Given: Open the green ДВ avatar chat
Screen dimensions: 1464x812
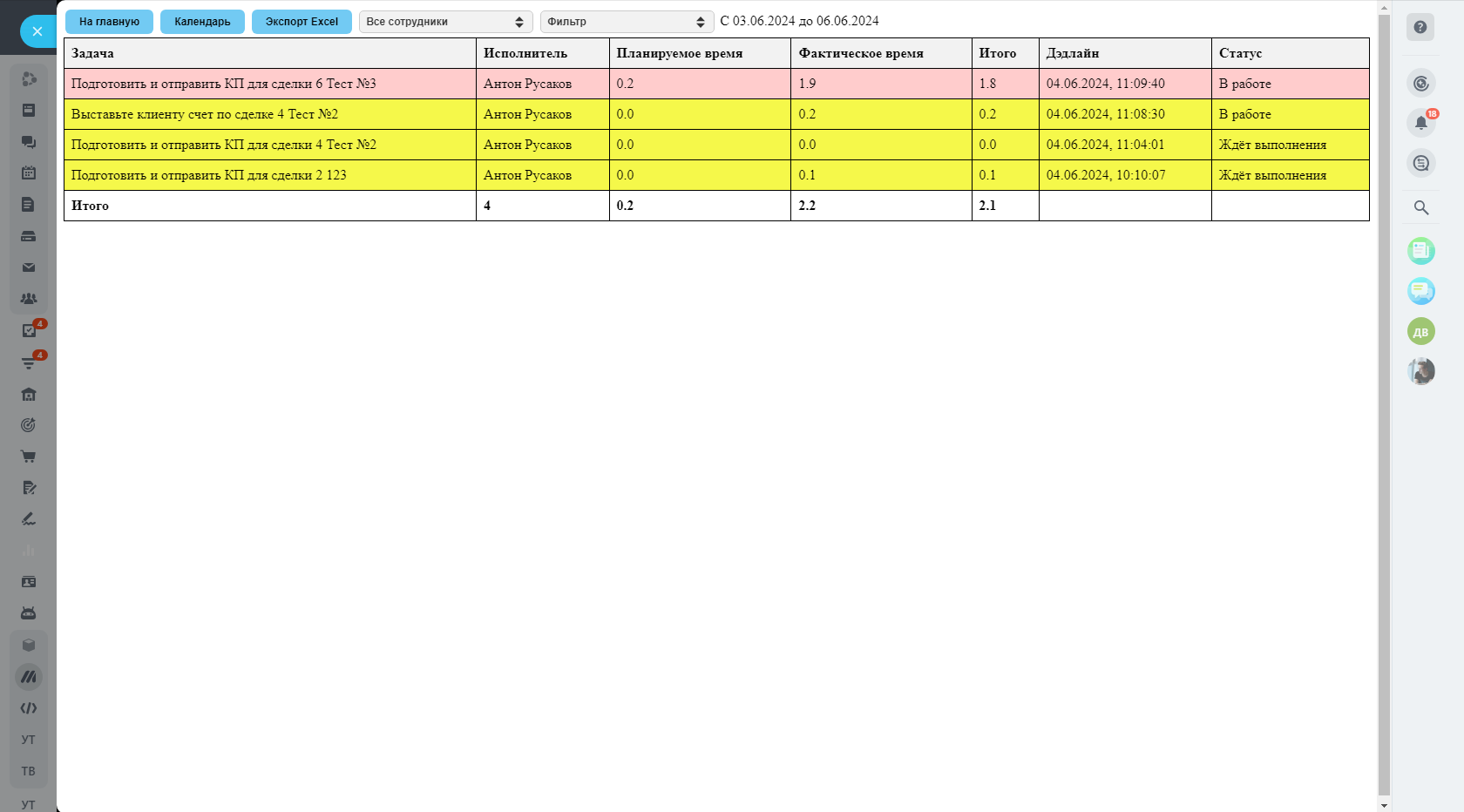Looking at the screenshot, I should 1421,331.
